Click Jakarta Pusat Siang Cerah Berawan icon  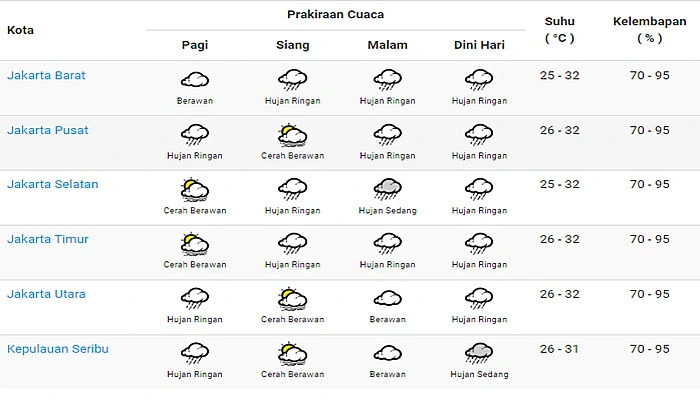(292, 135)
